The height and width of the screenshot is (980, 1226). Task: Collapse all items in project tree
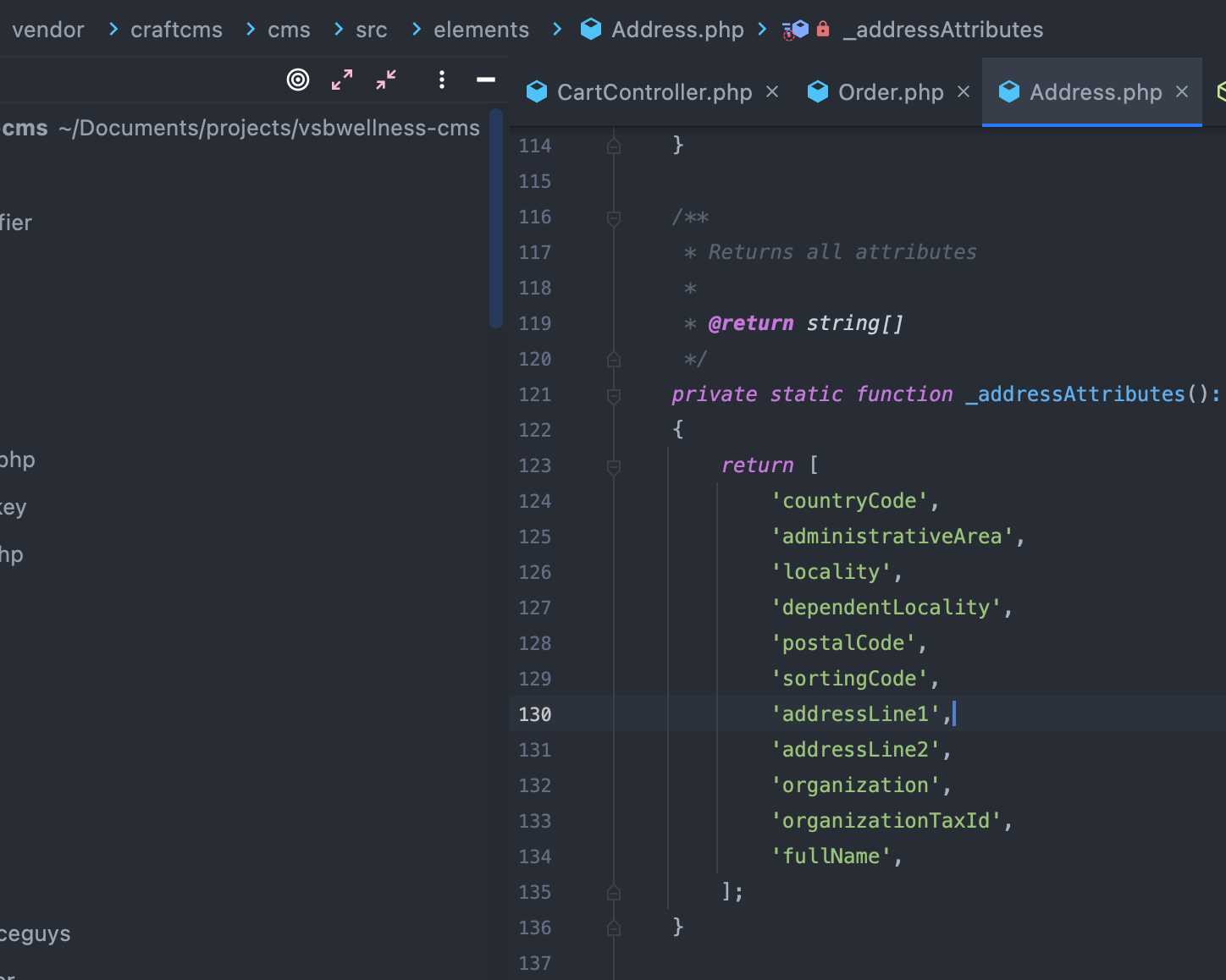coord(386,80)
